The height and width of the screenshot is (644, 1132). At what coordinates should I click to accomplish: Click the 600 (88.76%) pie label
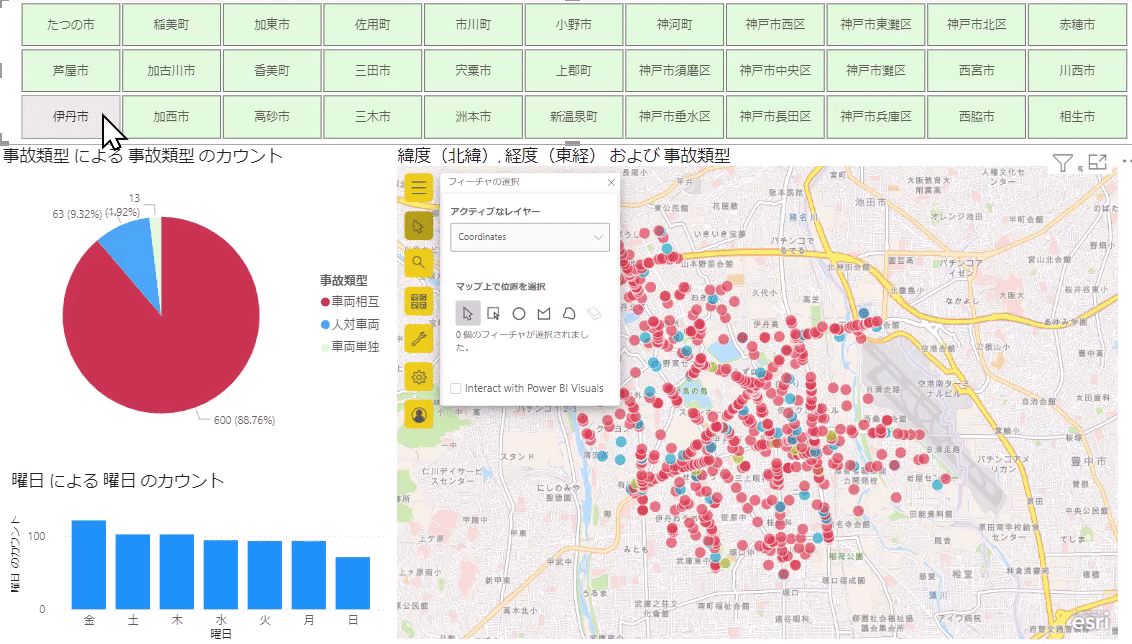click(244, 420)
